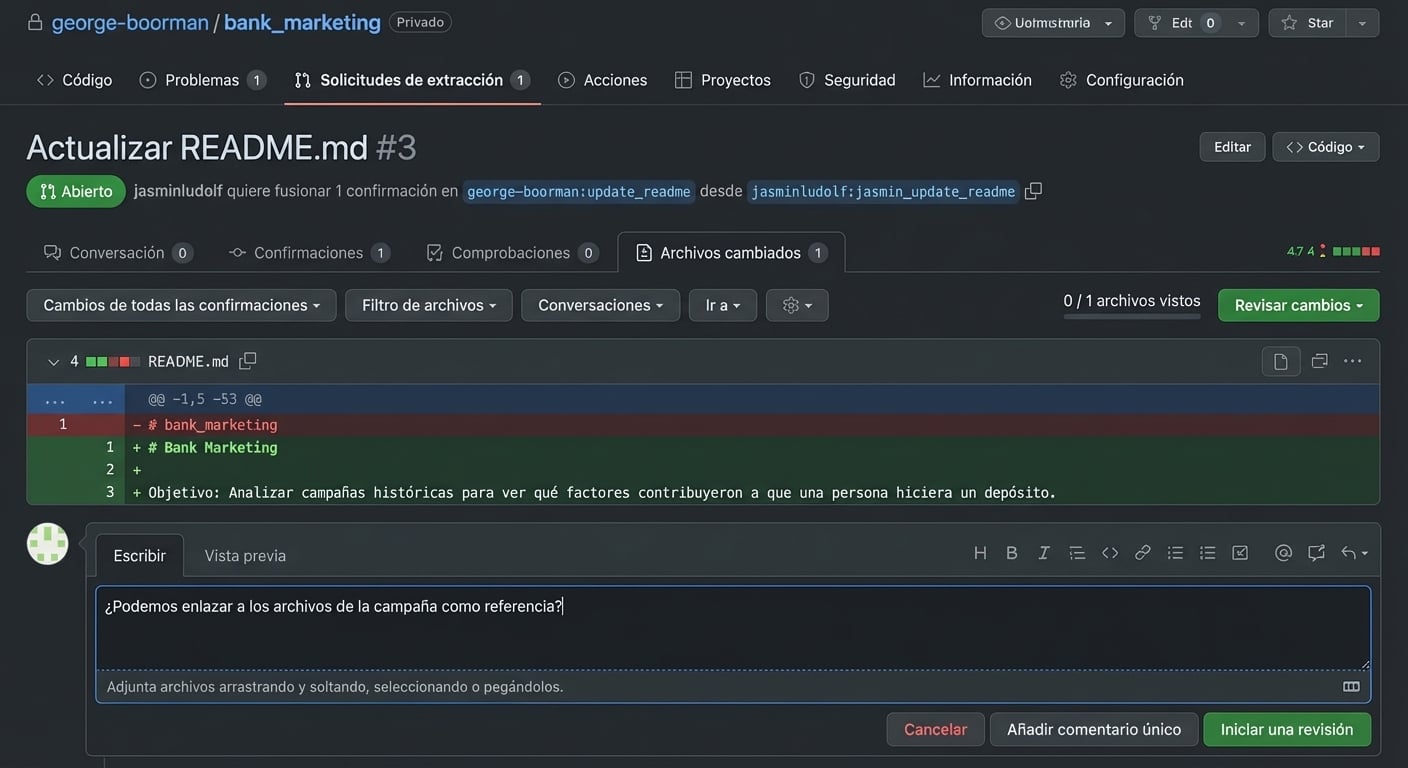Open head branch jasminludolf:jasmin_update_readme link

883,192
